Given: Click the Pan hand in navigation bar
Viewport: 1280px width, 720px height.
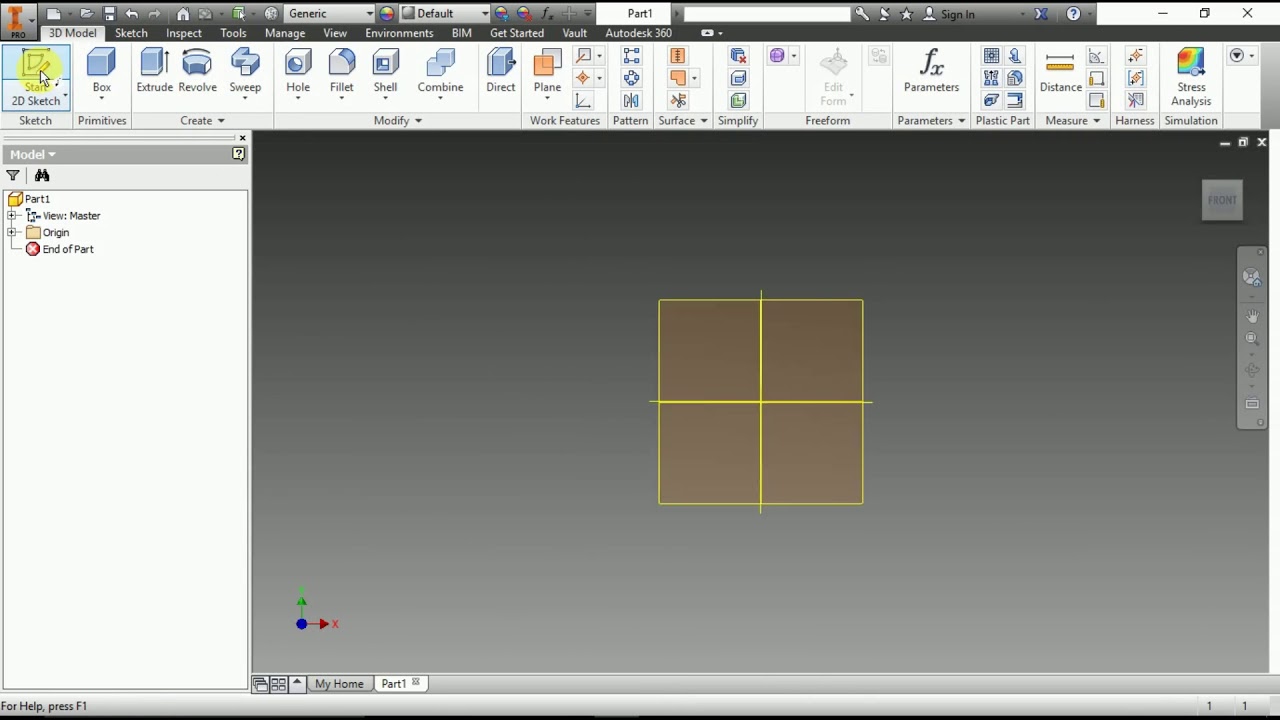Looking at the screenshot, I should click(1252, 315).
